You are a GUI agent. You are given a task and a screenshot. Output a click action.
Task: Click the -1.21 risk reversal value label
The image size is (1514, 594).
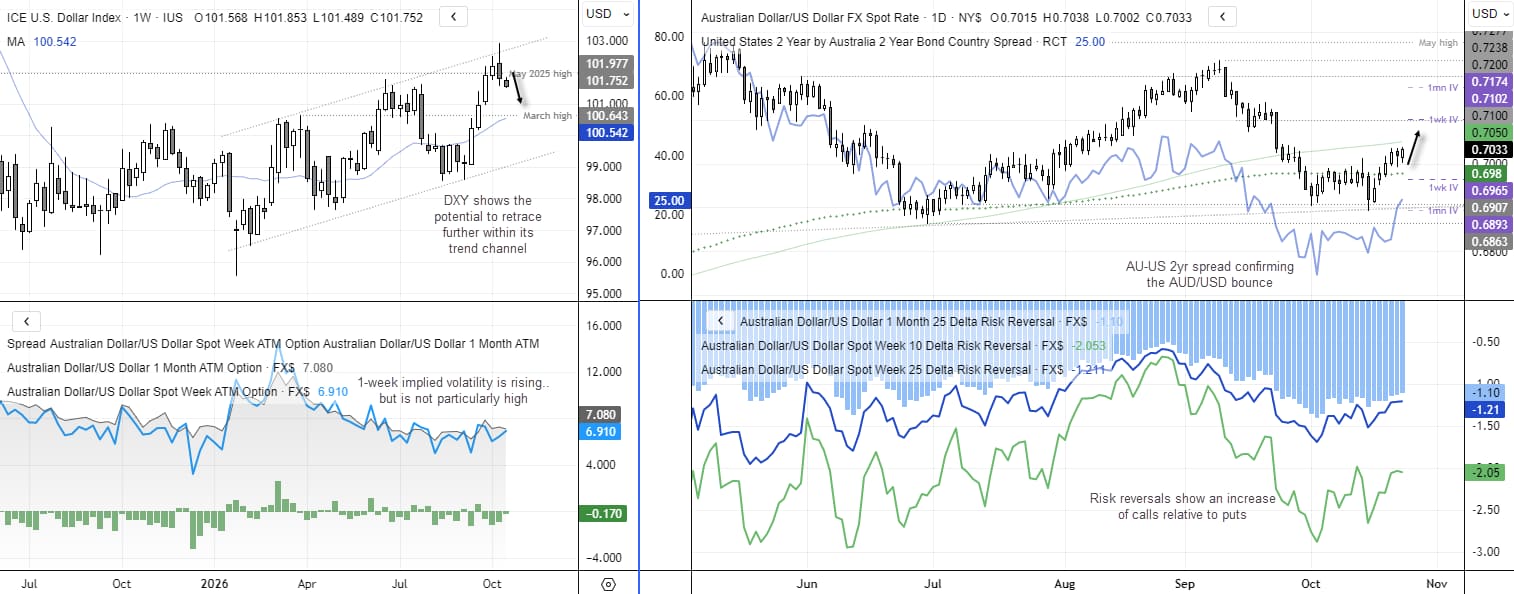1487,410
